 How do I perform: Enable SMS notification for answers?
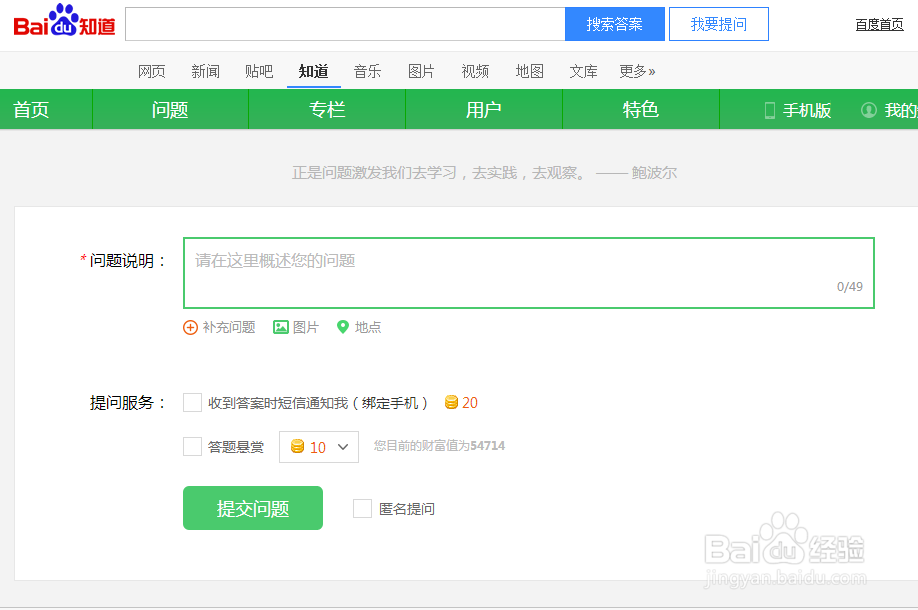click(x=192, y=402)
